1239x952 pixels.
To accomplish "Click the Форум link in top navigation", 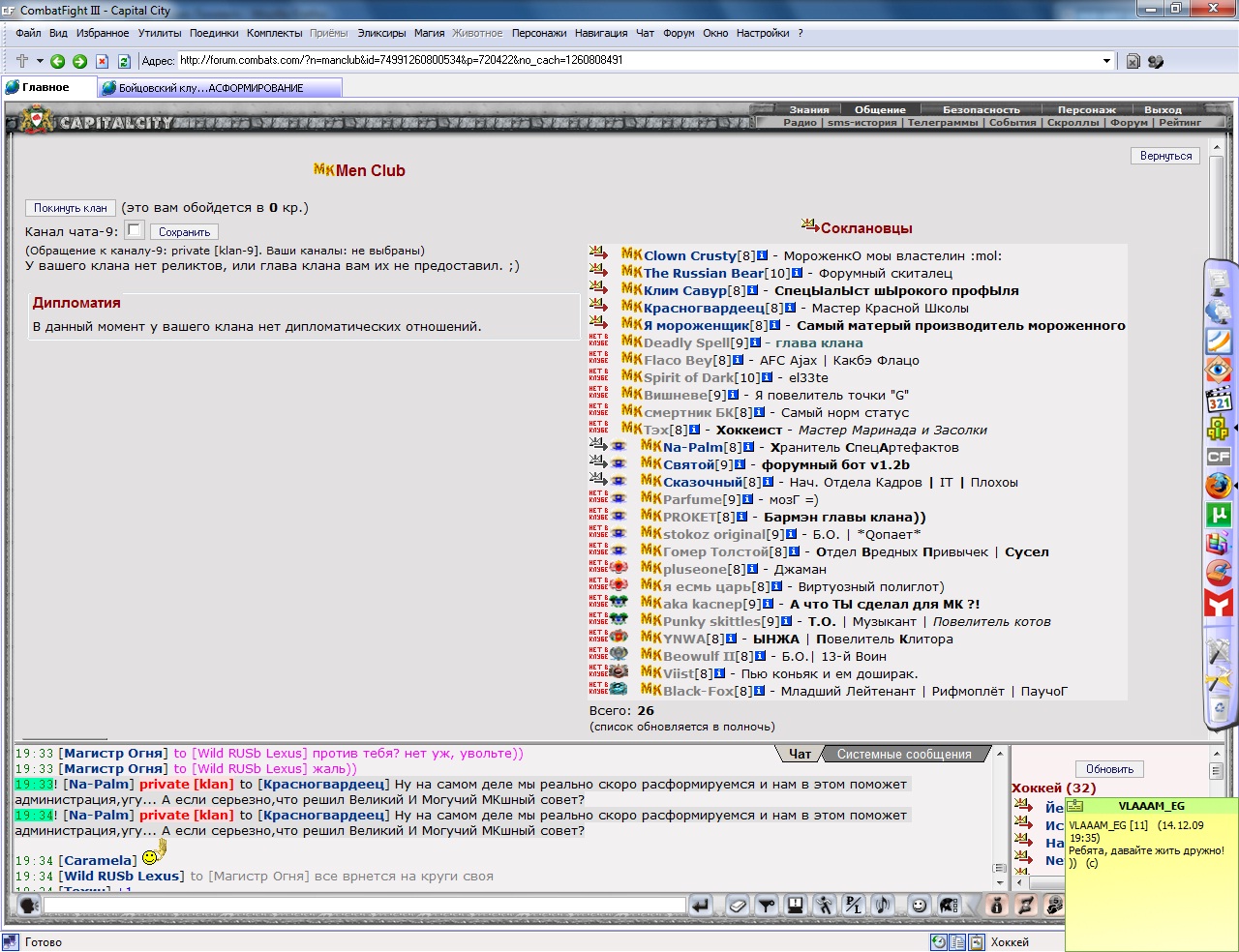I will click(x=1129, y=123).
